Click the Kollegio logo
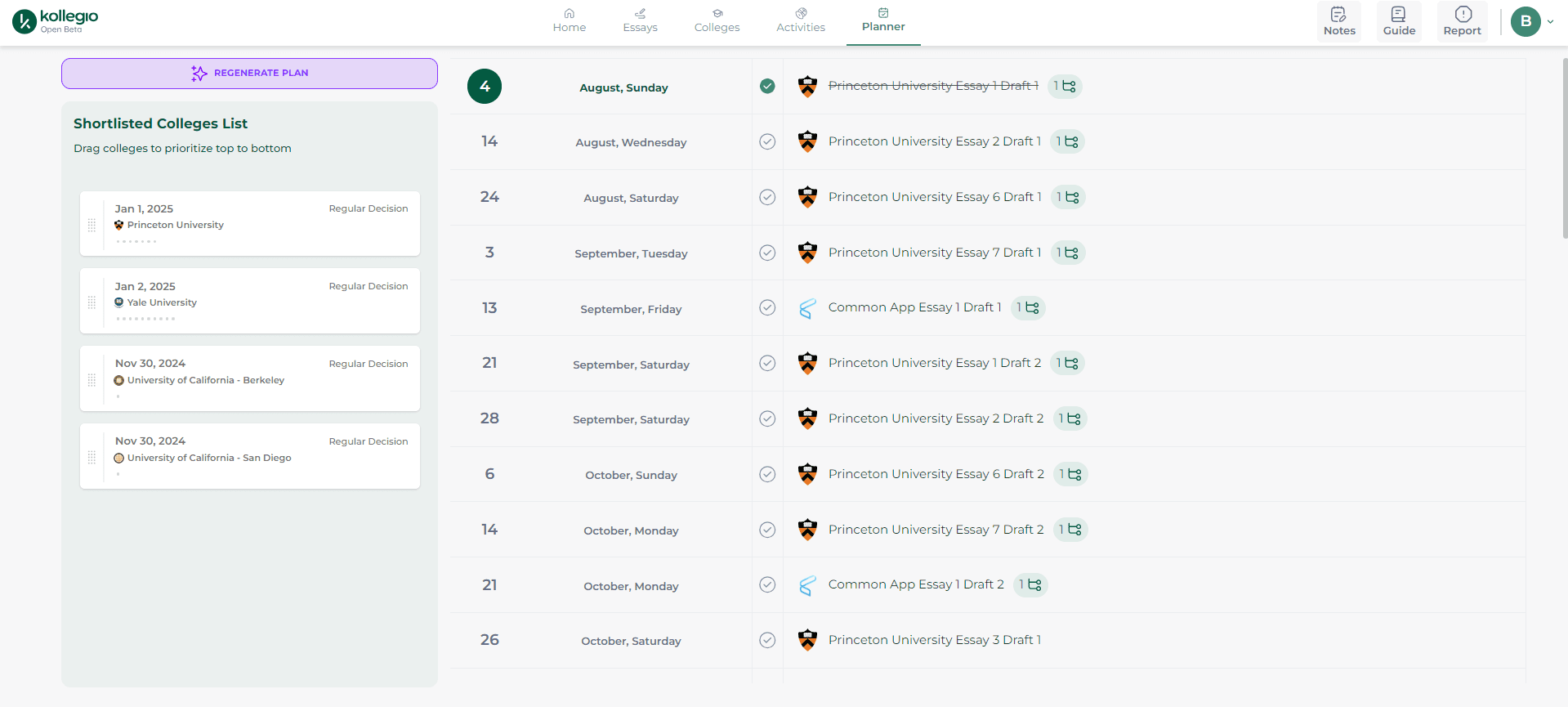Image resolution: width=1568 pixels, height=707 pixels. 55,21
